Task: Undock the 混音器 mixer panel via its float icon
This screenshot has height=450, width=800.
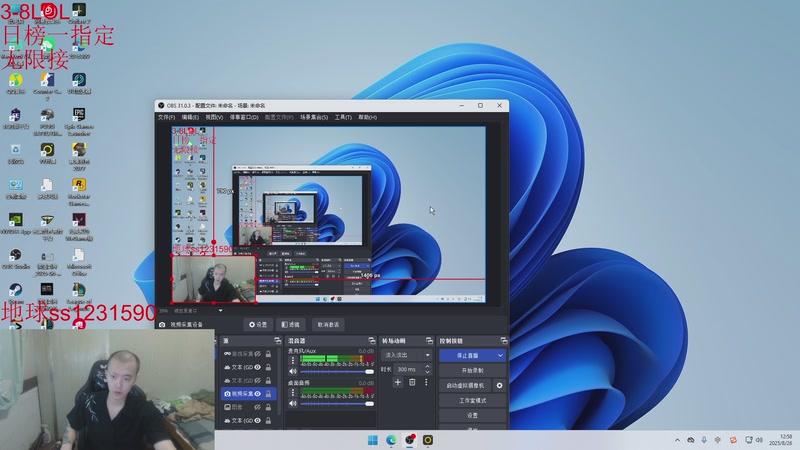Action: 371,340
